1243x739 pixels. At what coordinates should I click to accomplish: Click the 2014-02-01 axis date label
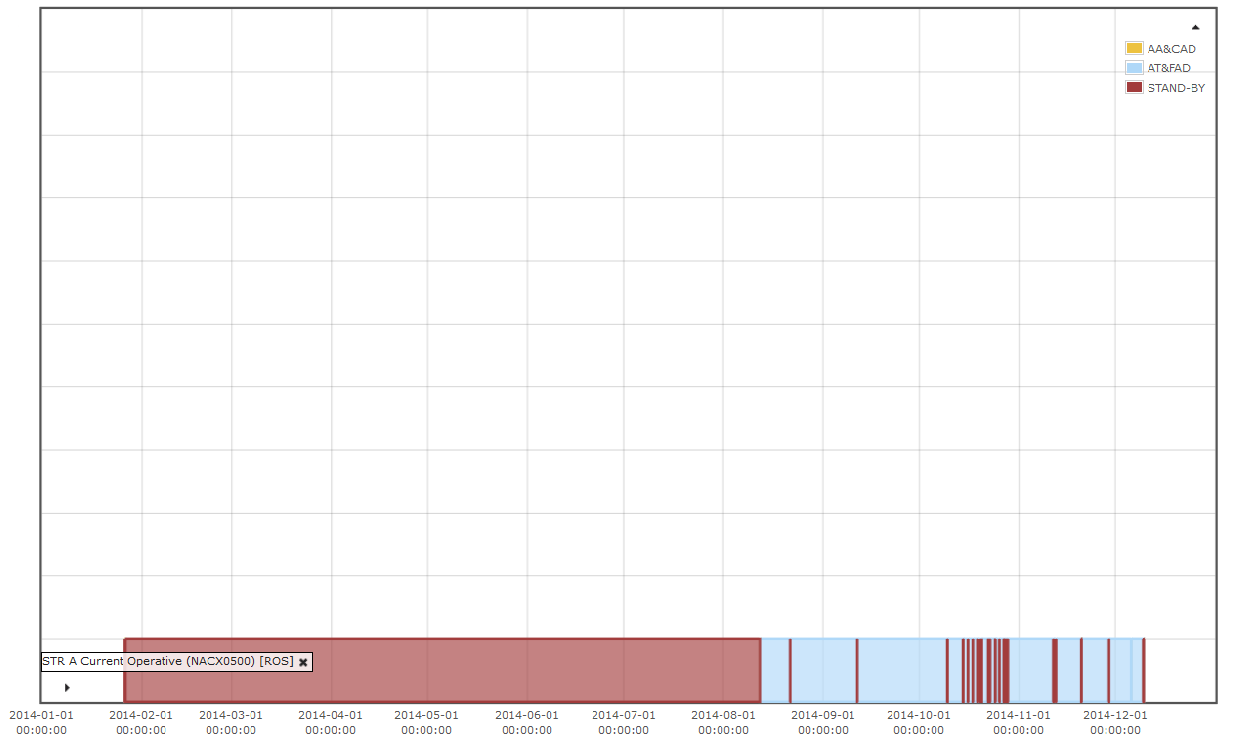(141, 722)
